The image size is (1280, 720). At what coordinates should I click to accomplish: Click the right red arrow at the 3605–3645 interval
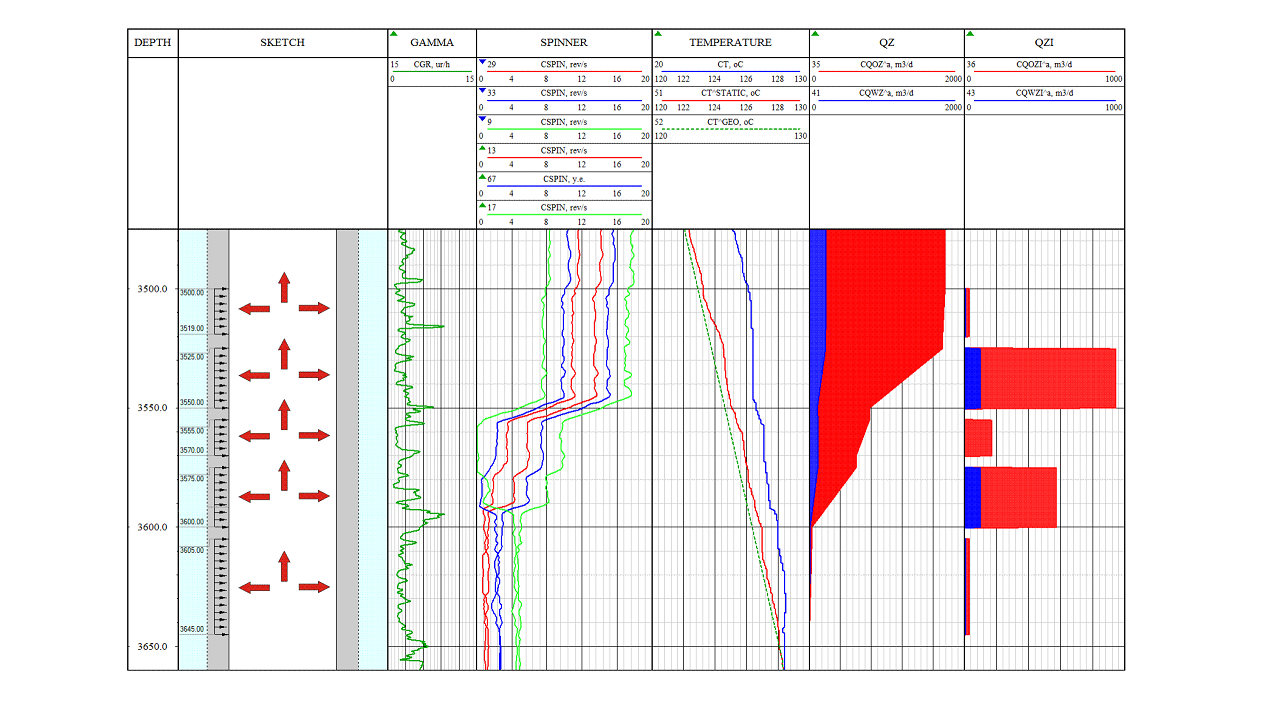[x=314, y=587]
